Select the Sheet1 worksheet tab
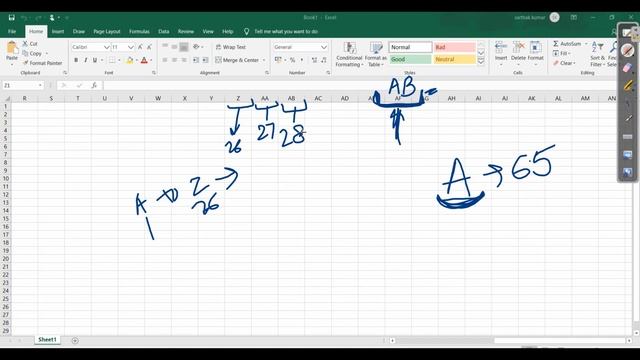 pyautogui.click(x=47, y=340)
